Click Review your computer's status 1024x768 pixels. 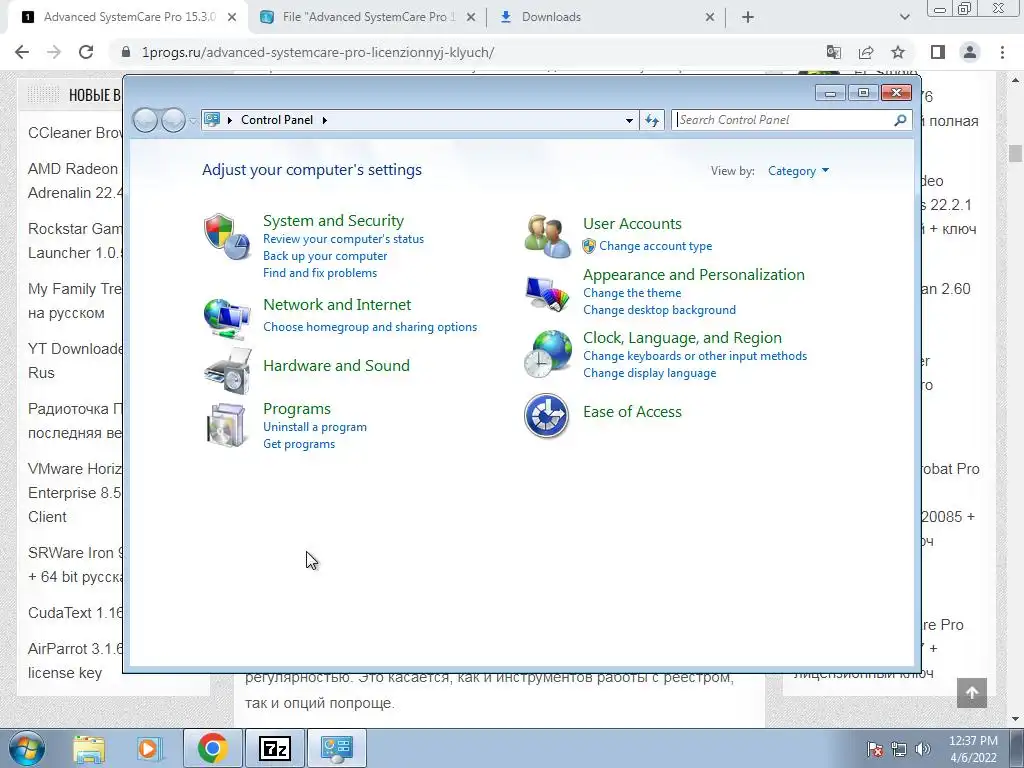click(344, 239)
